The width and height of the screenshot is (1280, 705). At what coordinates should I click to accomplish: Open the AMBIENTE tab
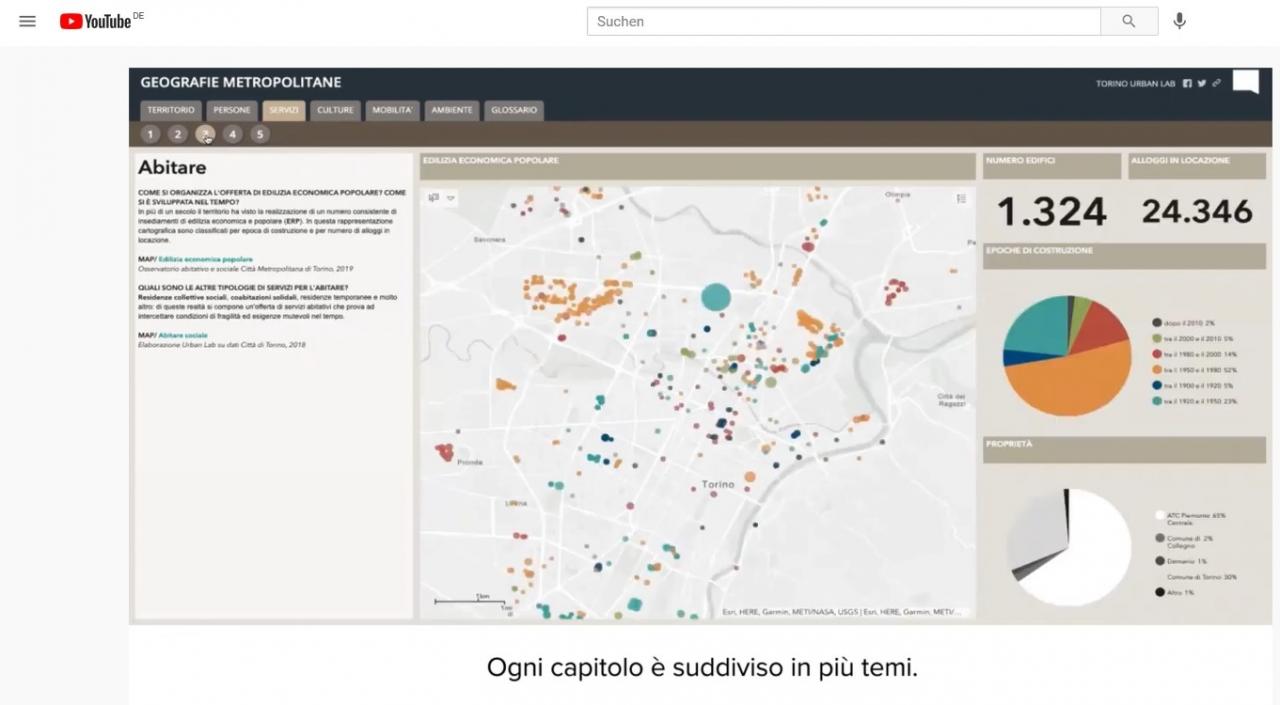(x=452, y=110)
